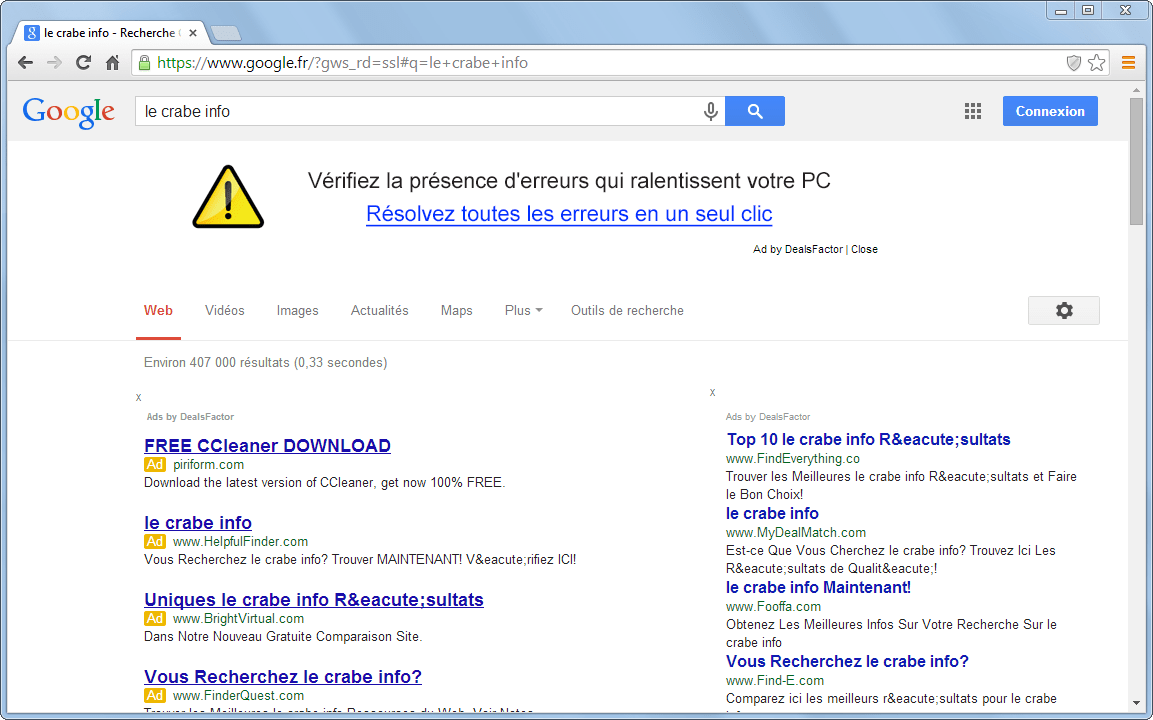This screenshot has width=1153, height=720.
Task: Click the blue magnifier search button
Action: click(x=754, y=111)
